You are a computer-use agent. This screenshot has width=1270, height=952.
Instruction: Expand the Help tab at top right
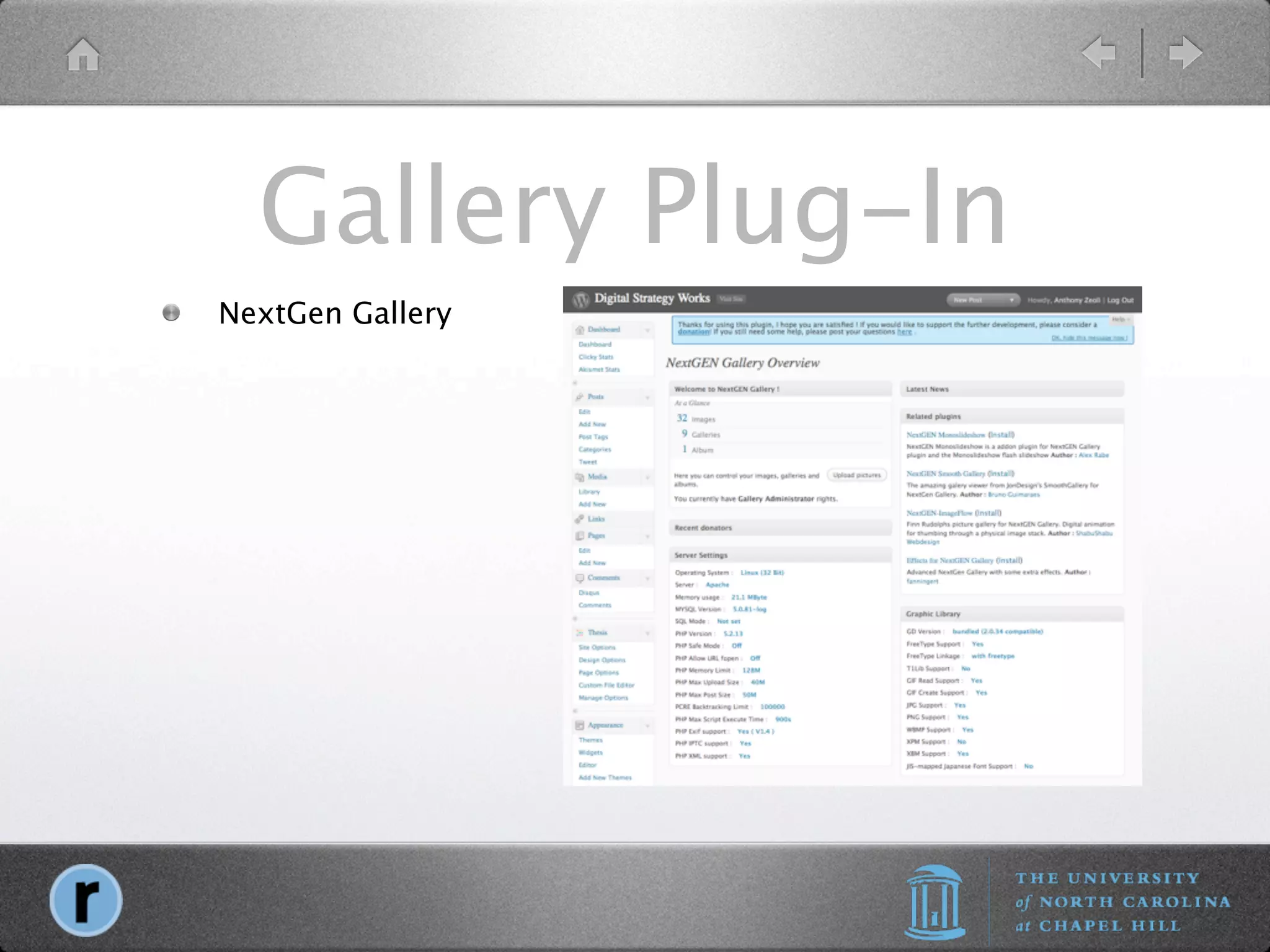(1121, 319)
